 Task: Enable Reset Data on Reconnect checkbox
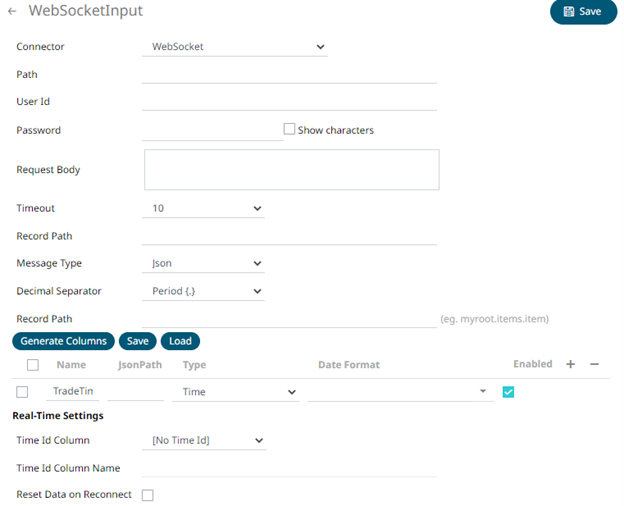(x=148, y=495)
